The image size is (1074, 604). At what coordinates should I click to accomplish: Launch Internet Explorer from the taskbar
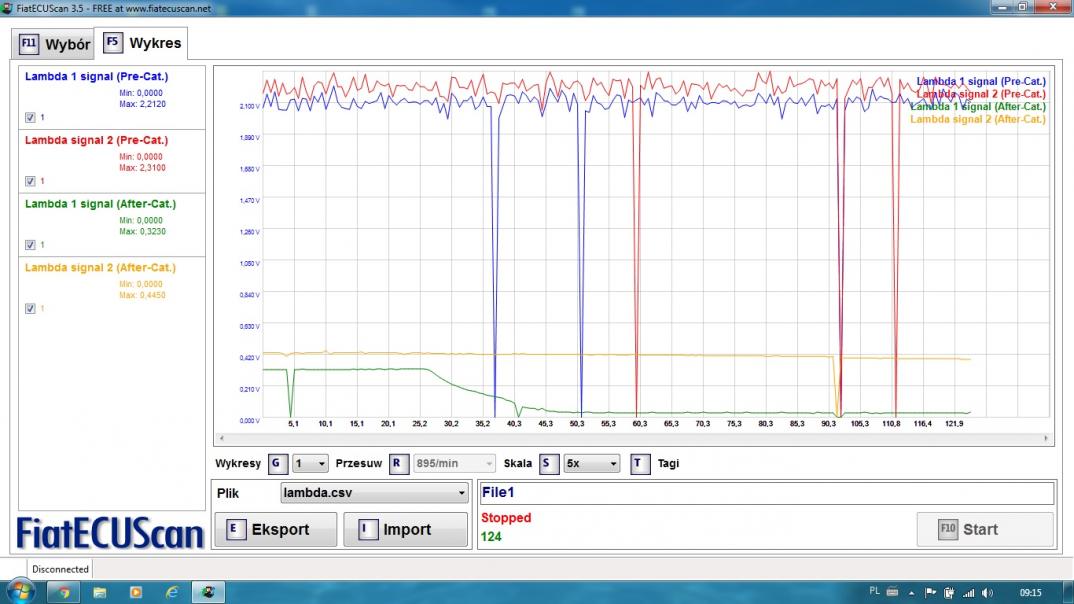[172, 592]
